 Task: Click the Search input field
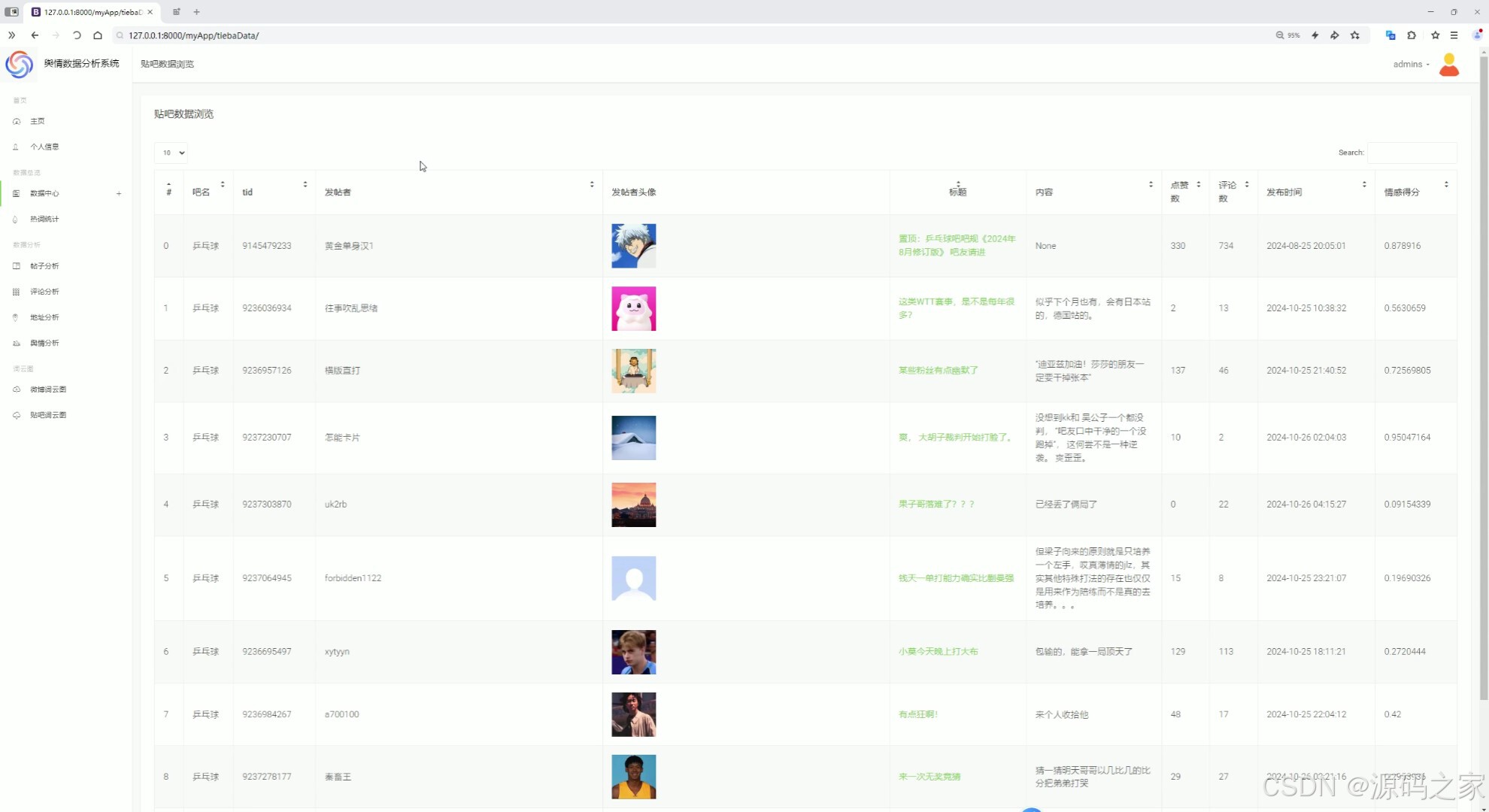pyautogui.click(x=1412, y=153)
